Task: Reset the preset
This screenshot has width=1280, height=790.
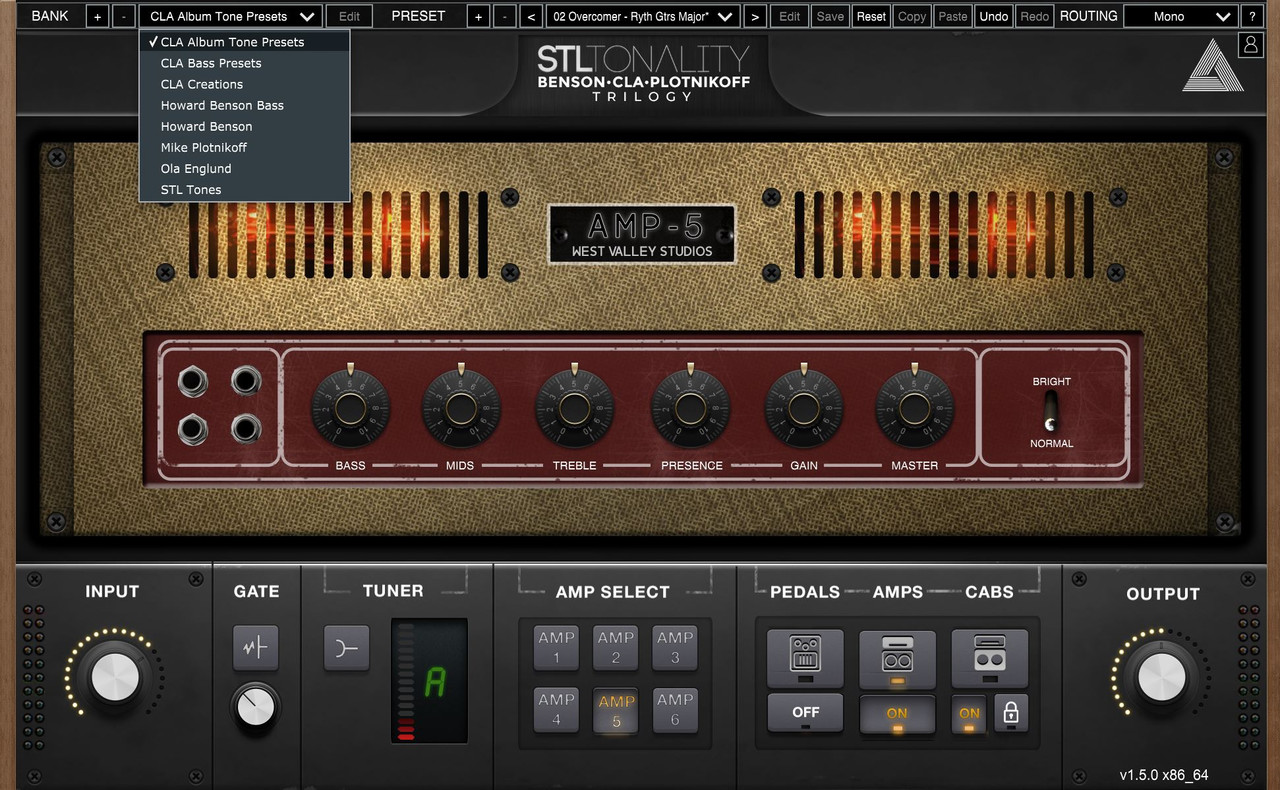Action: [x=871, y=16]
